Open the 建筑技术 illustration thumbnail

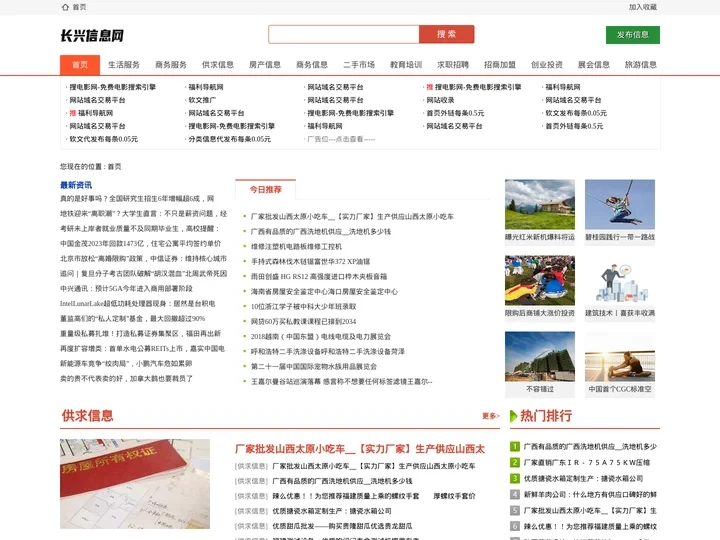[620, 283]
